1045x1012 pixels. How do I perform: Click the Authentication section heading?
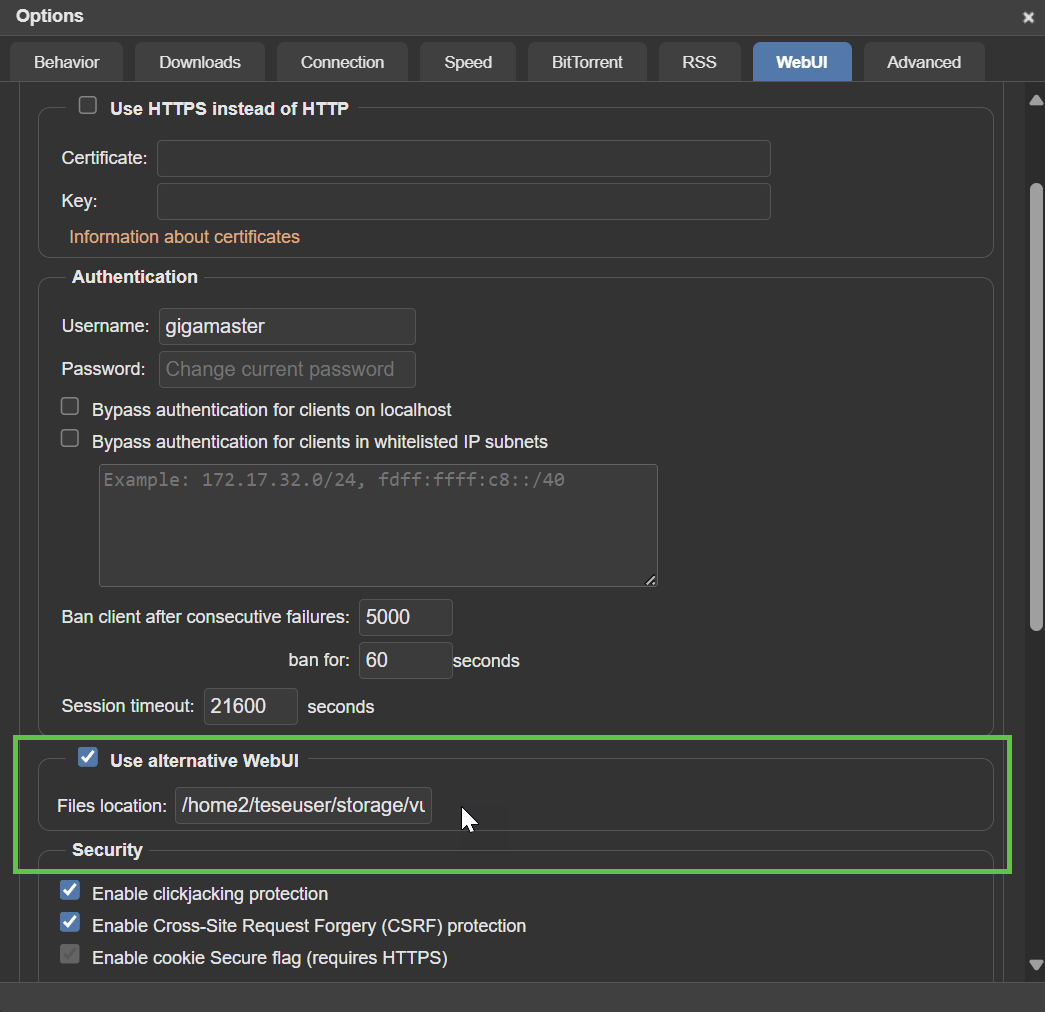[135, 277]
